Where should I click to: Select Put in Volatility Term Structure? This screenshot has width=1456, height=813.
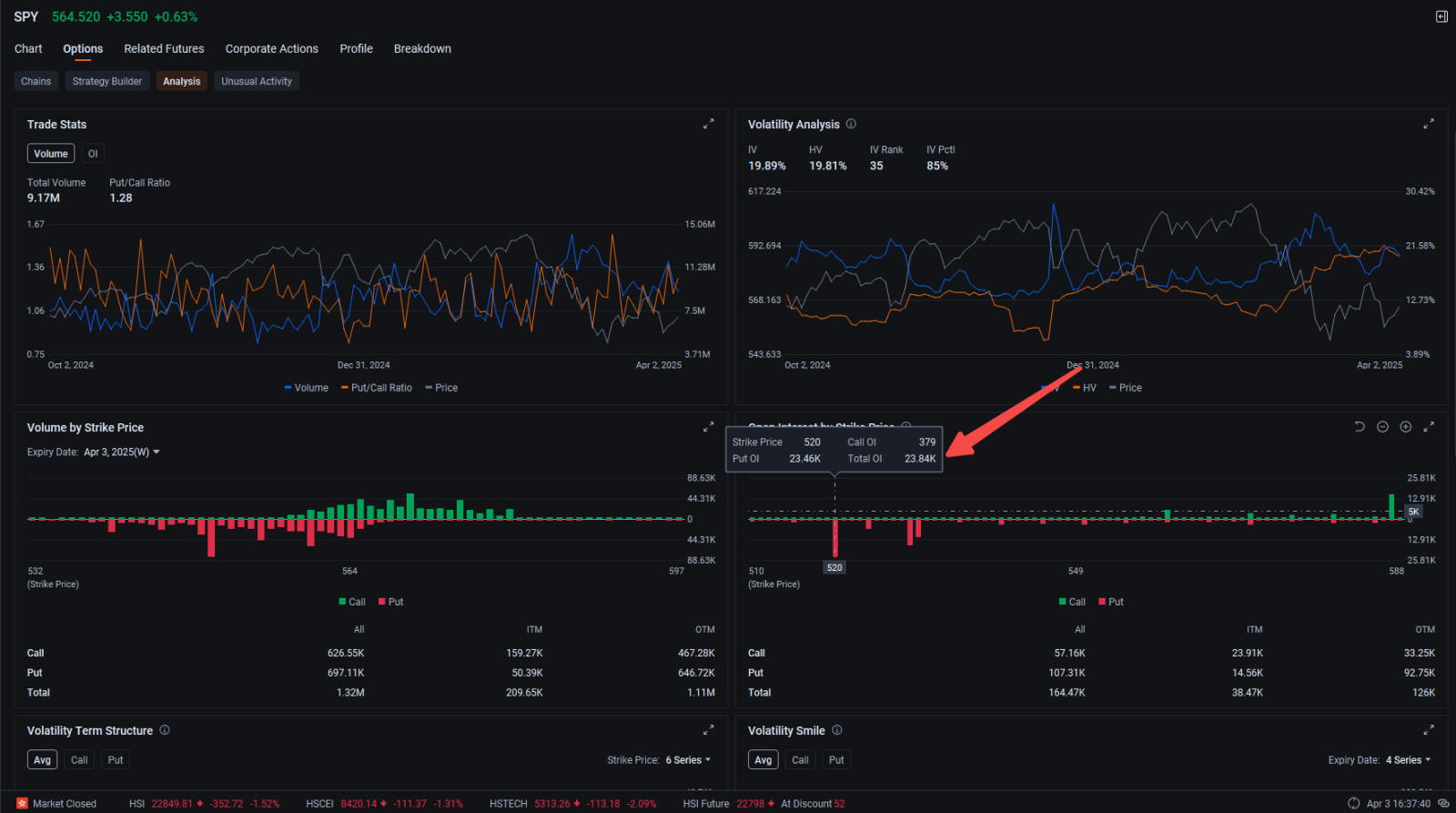[116, 760]
